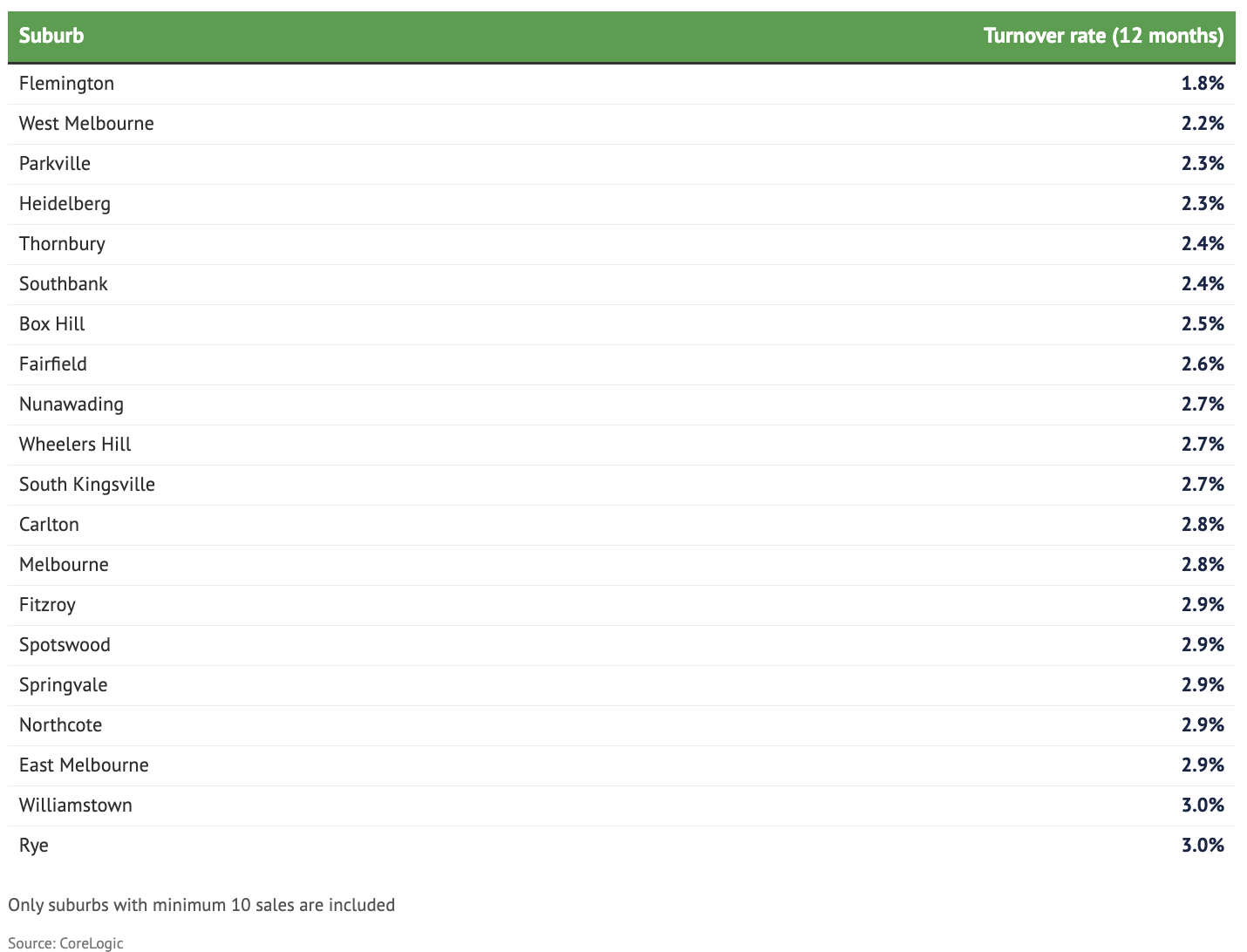This screenshot has width=1247, height=952.
Task: Click the Wheelers Hill suburb name
Action: click(75, 445)
